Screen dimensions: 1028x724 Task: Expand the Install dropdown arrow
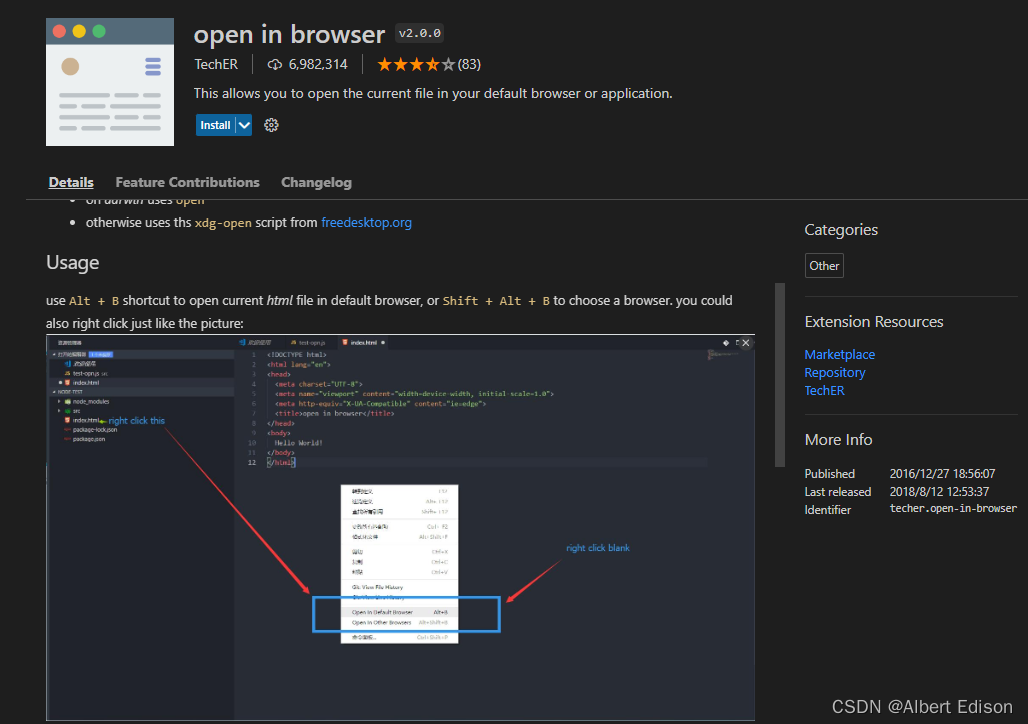click(x=244, y=125)
